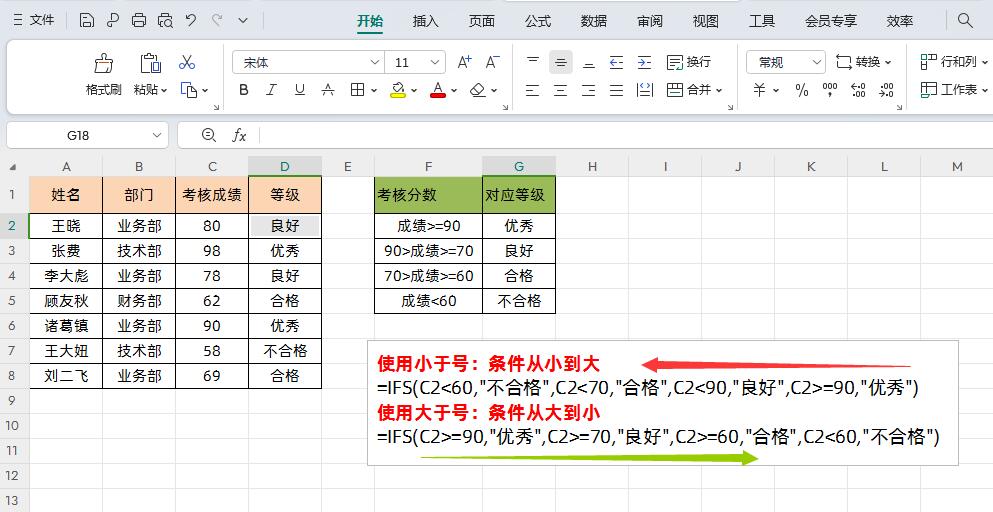Open the number format 常规 dropdown
The image size is (993, 512).
coord(816,62)
